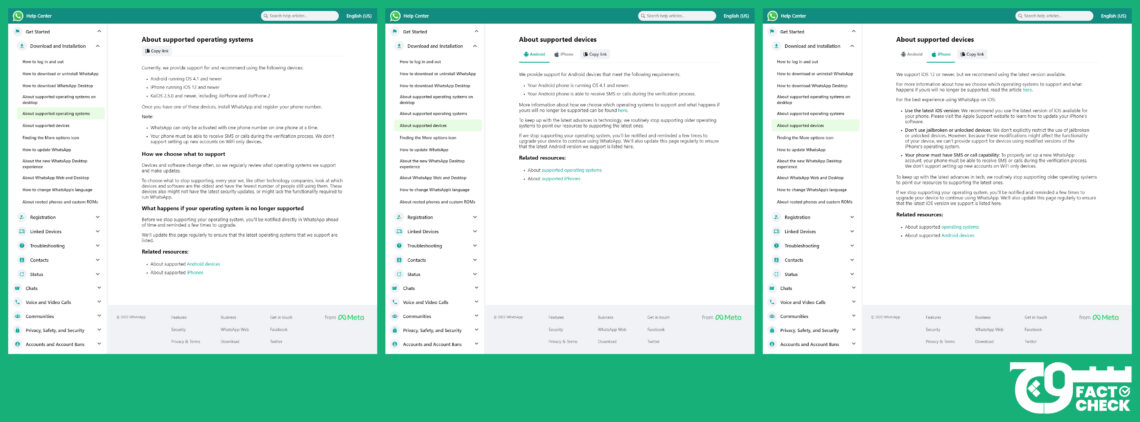Click Linked Devices icon in left window sidebar
Screen dimensions: 1140x422
coord(23,231)
